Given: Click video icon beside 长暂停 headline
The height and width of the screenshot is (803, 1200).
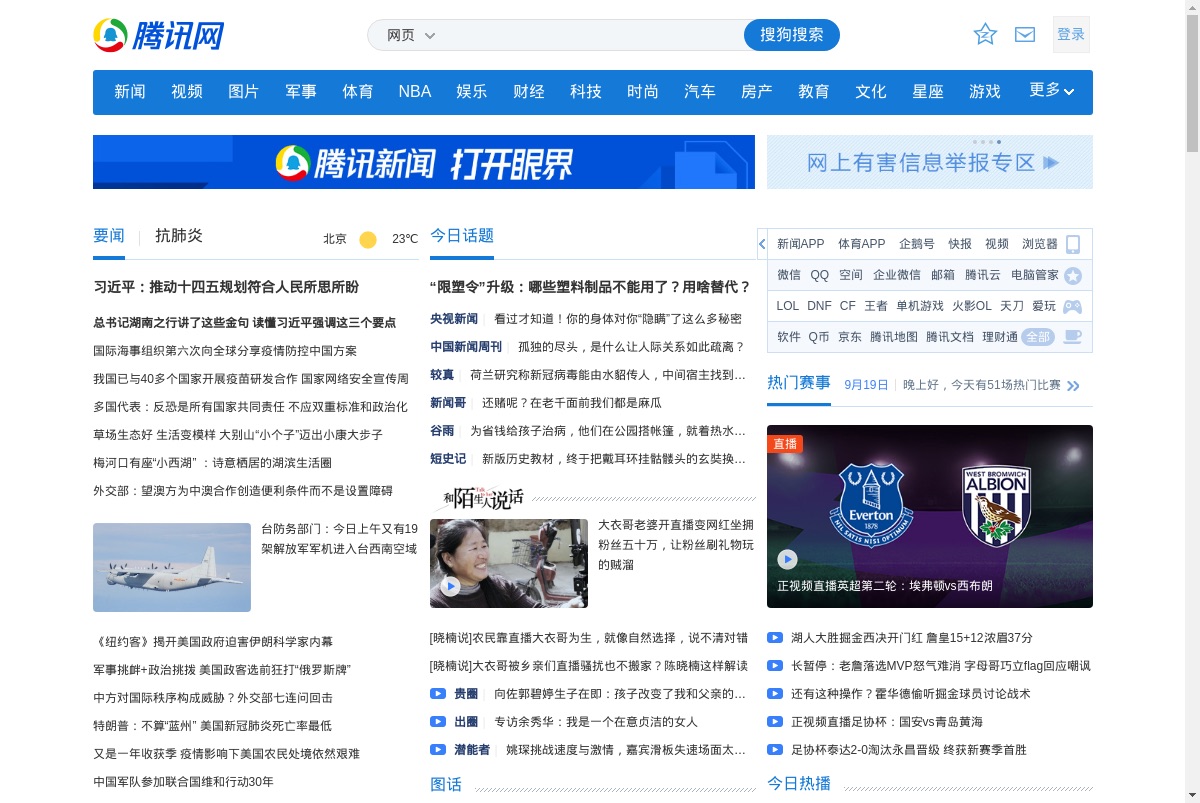Looking at the screenshot, I should (x=775, y=665).
